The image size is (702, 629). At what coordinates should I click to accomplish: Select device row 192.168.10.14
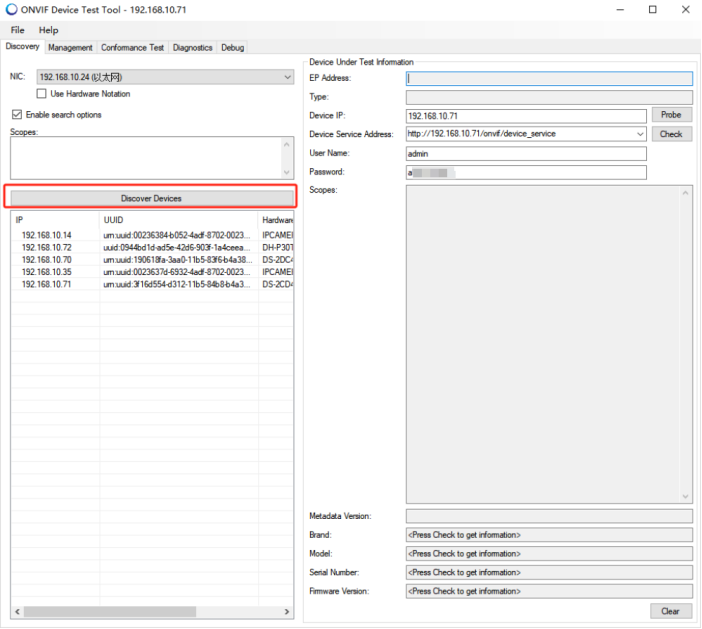(152, 235)
